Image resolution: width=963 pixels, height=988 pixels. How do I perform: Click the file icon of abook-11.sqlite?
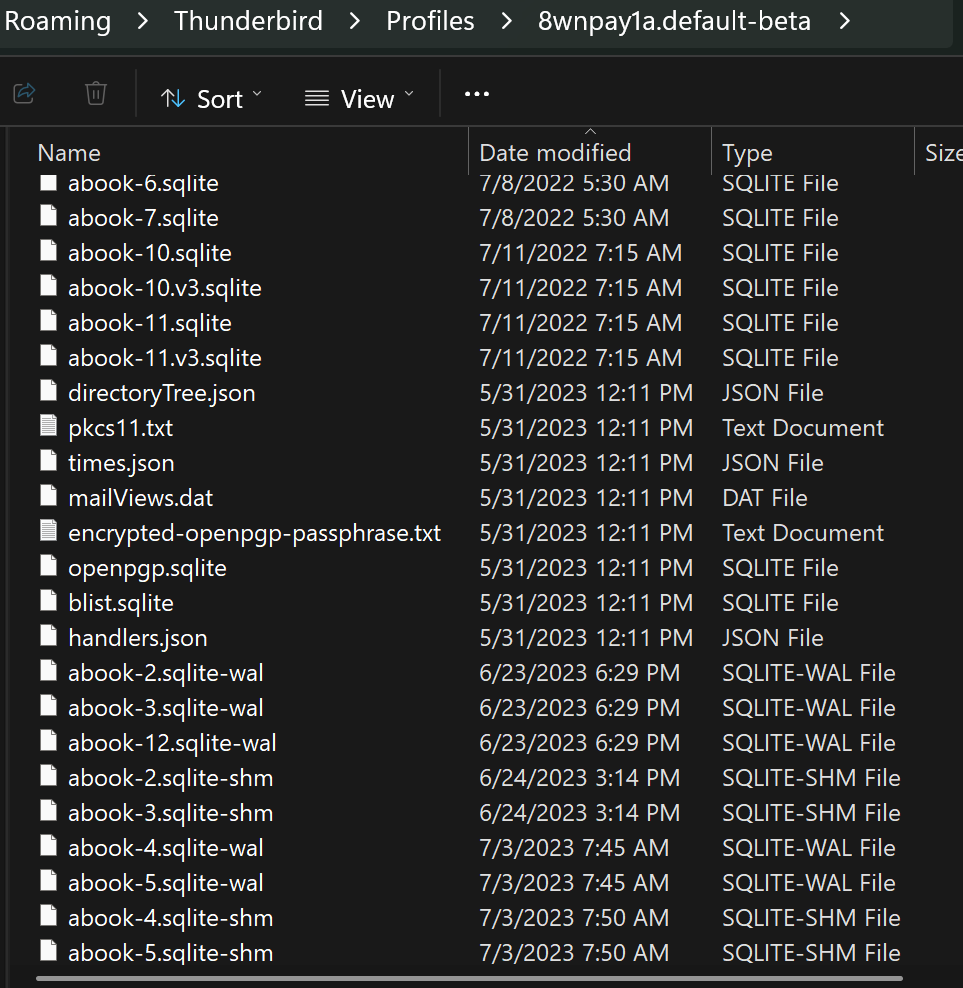click(49, 321)
